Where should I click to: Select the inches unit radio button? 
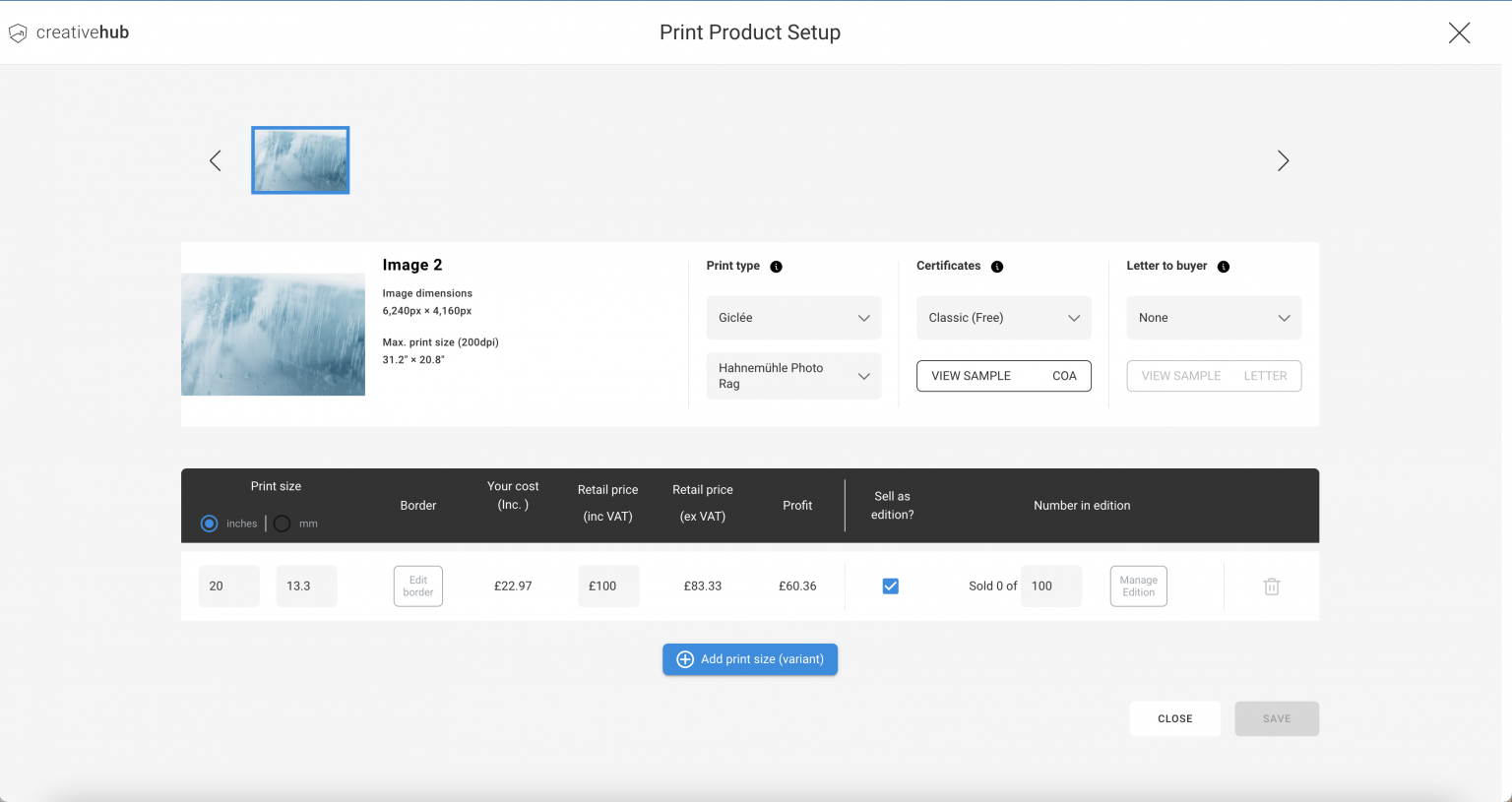(209, 524)
